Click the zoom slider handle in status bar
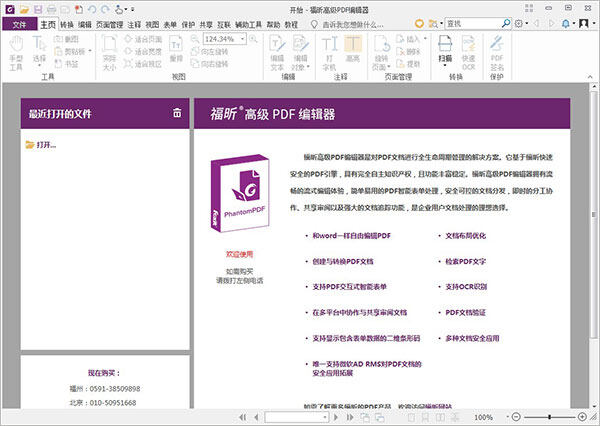 (549, 417)
